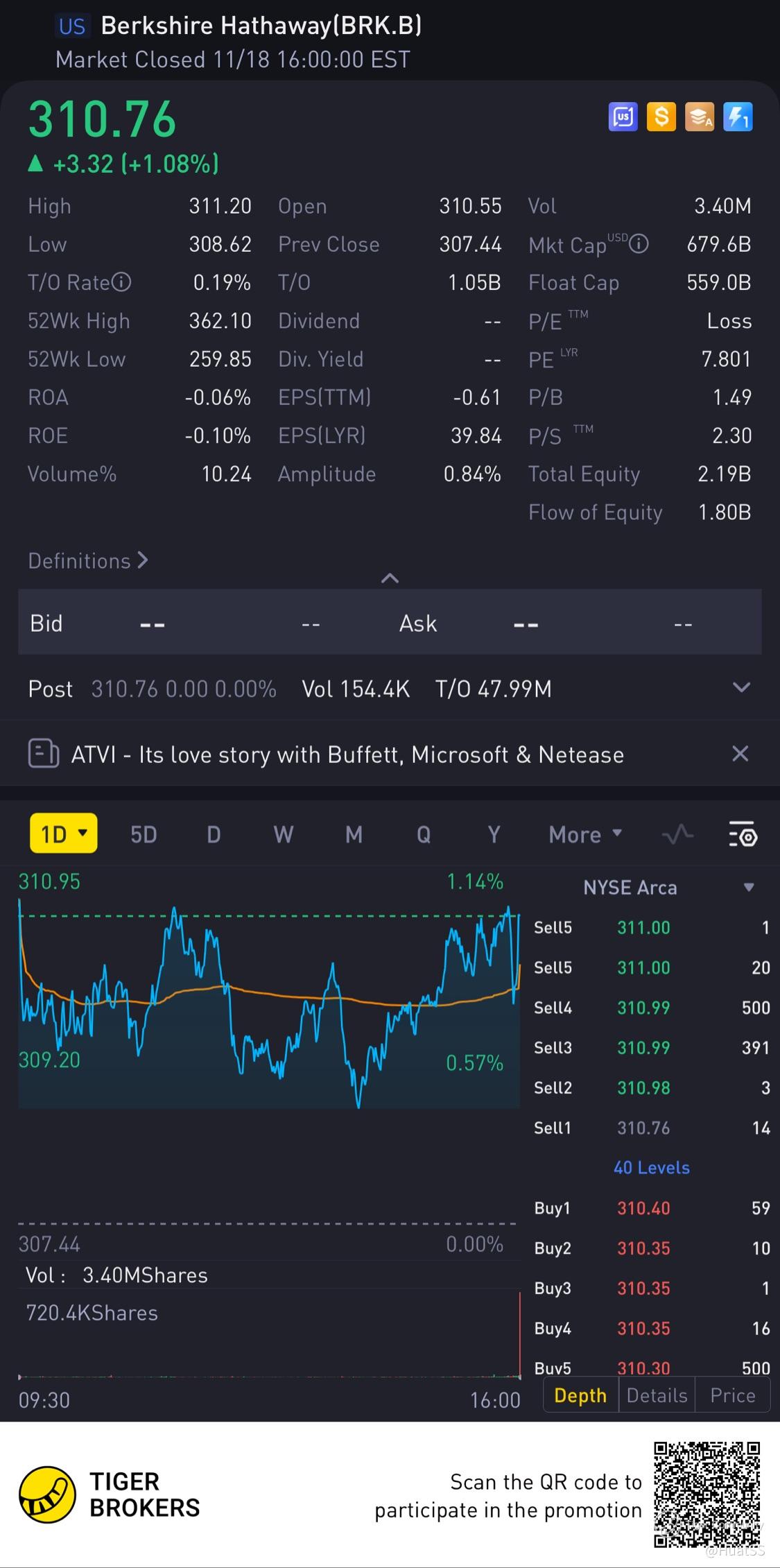Tap the layered stack 'A' icon
The width and height of the screenshot is (780, 1568).
pyautogui.click(x=699, y=117)
